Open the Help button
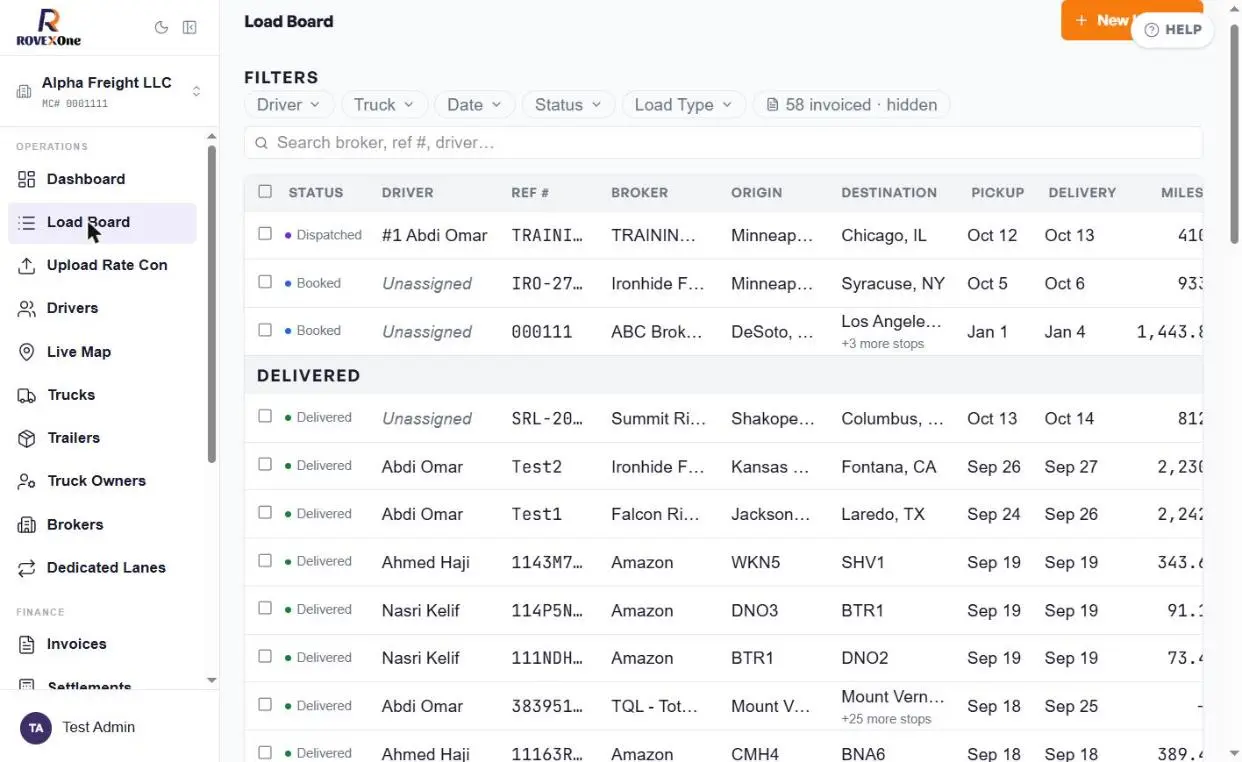The width and height of the screenshot is (1242, 762). 1172,30
